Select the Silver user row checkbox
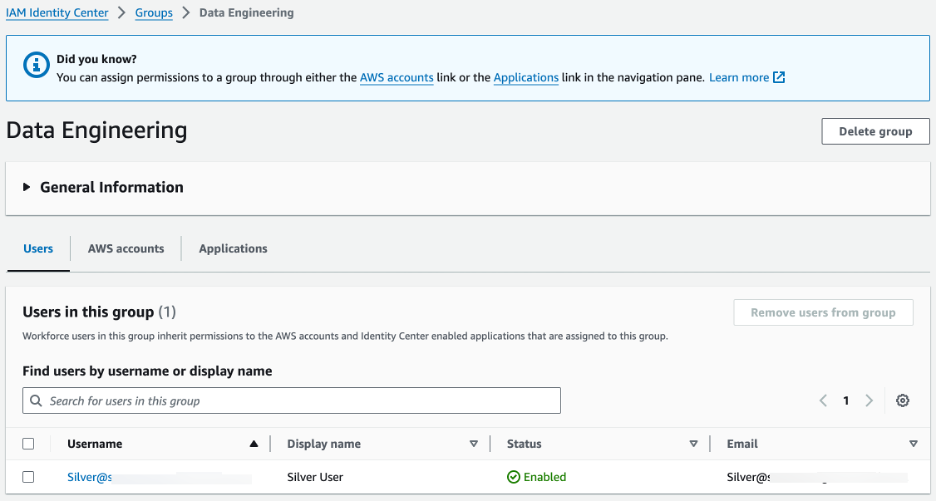The height and width of the screenshot is (502, 936). click(x=28, y=477)
